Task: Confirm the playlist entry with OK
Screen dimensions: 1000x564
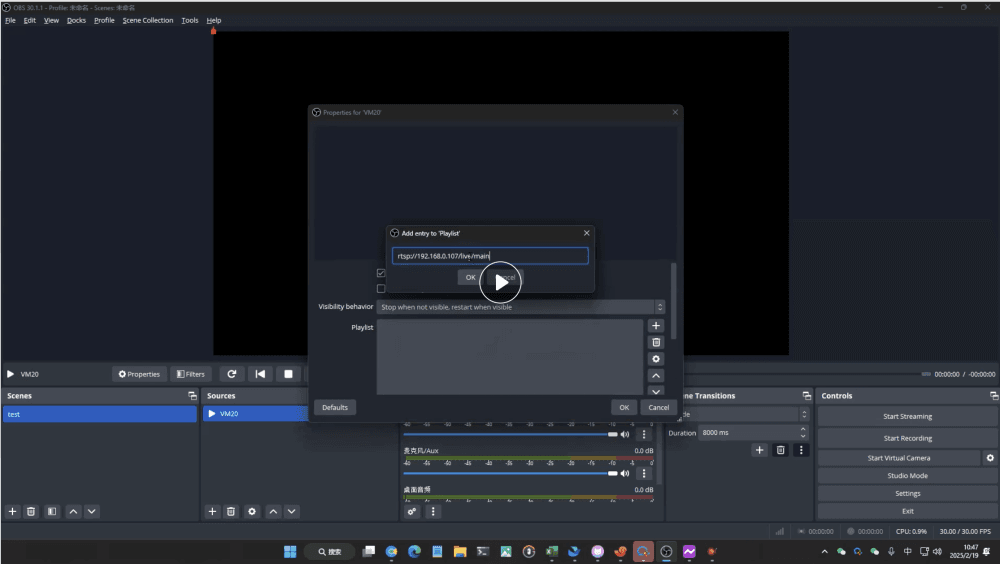Action: (470, 278)
